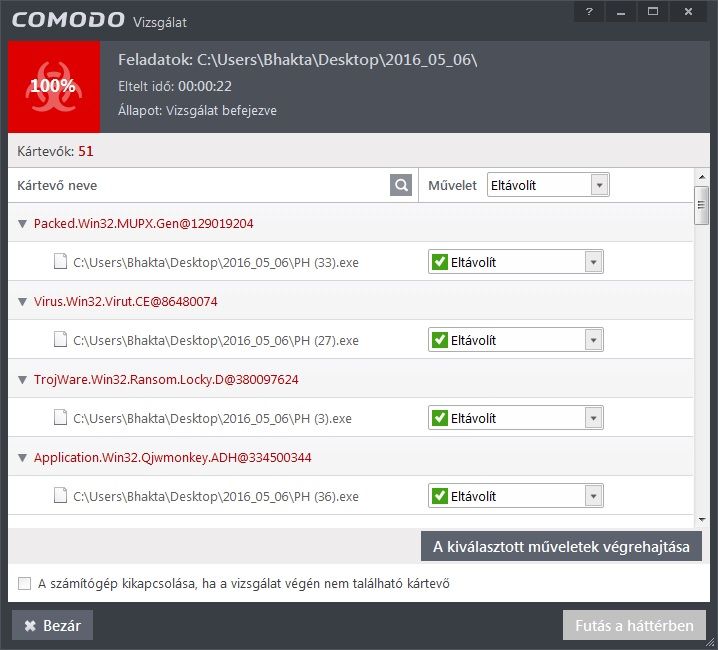Viewport: 718px width, 650px height.
Task: Click green checkmark in PH (33).exe action
Action: 440,262
